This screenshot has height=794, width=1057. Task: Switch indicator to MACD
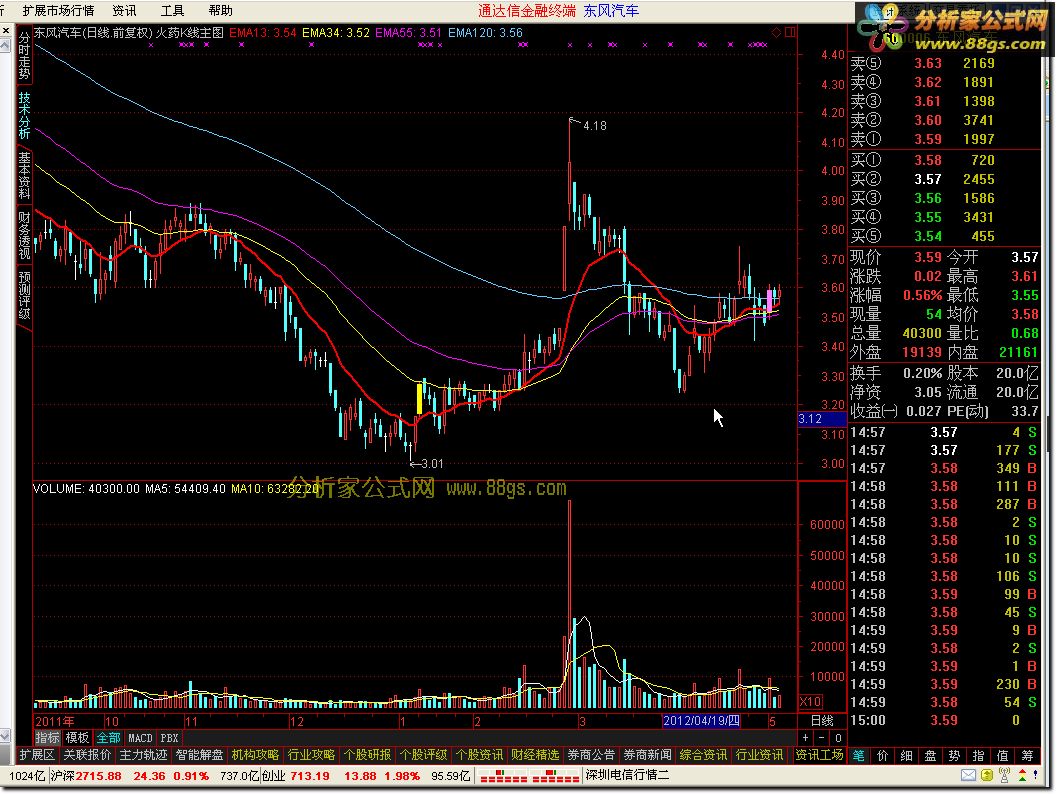(140, 738)
